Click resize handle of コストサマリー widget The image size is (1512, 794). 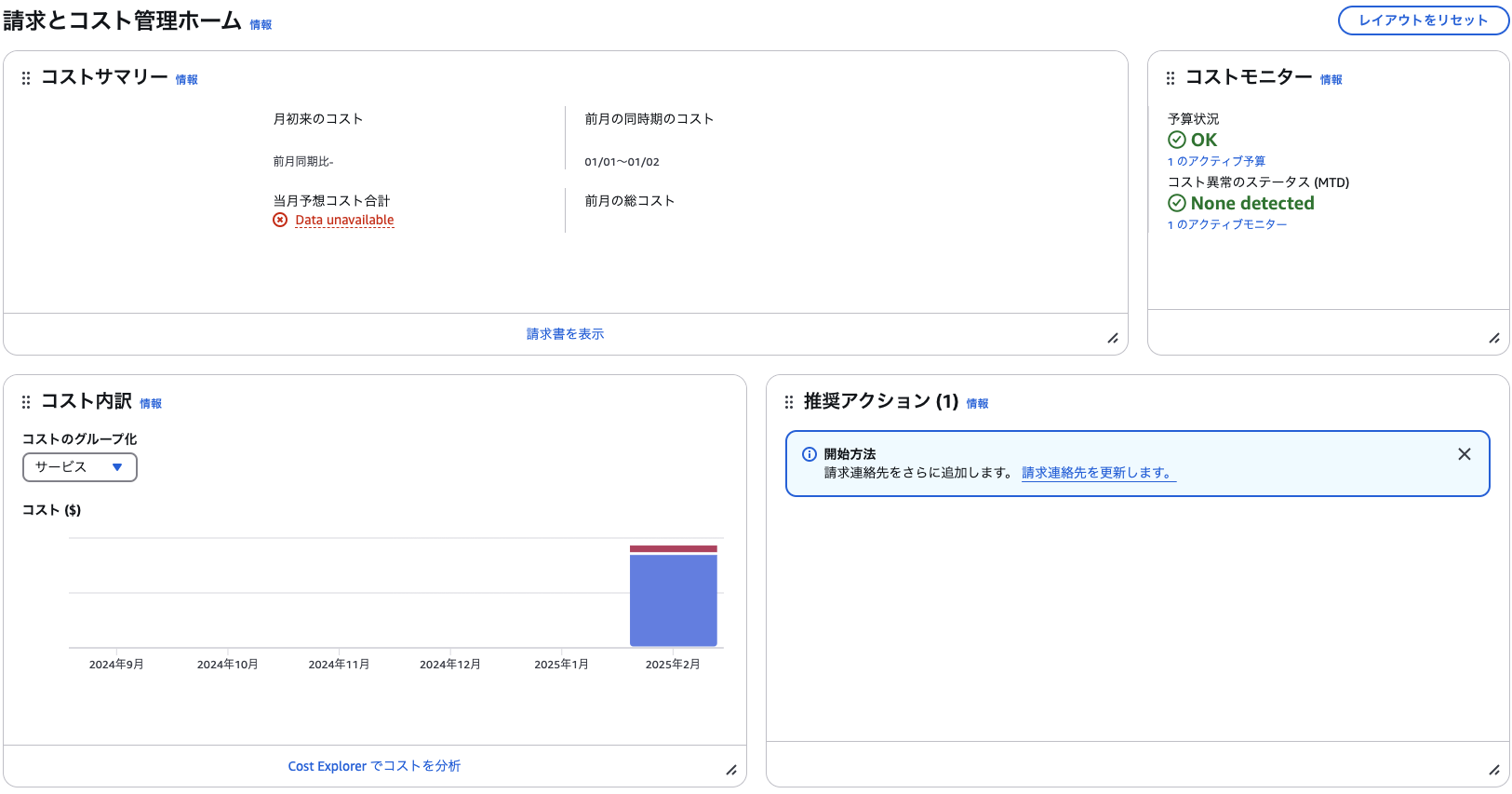[x=1113, y=338]
